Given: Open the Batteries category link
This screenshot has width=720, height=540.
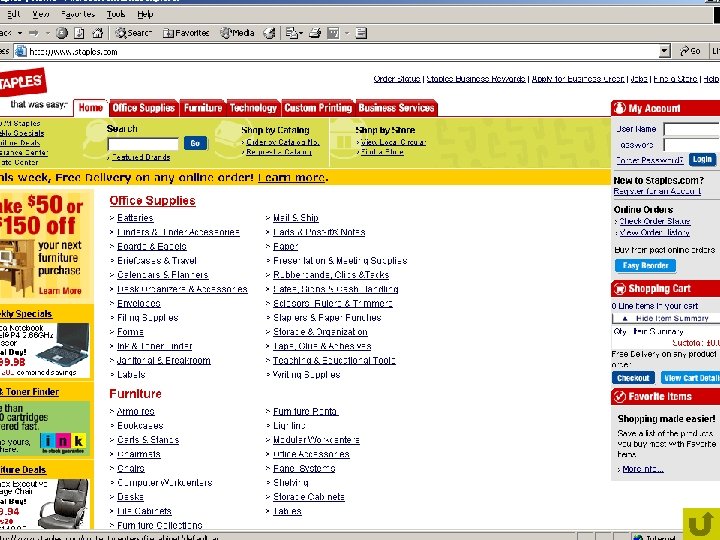Looking at the screenshot, I should click(x=135, y=218).
